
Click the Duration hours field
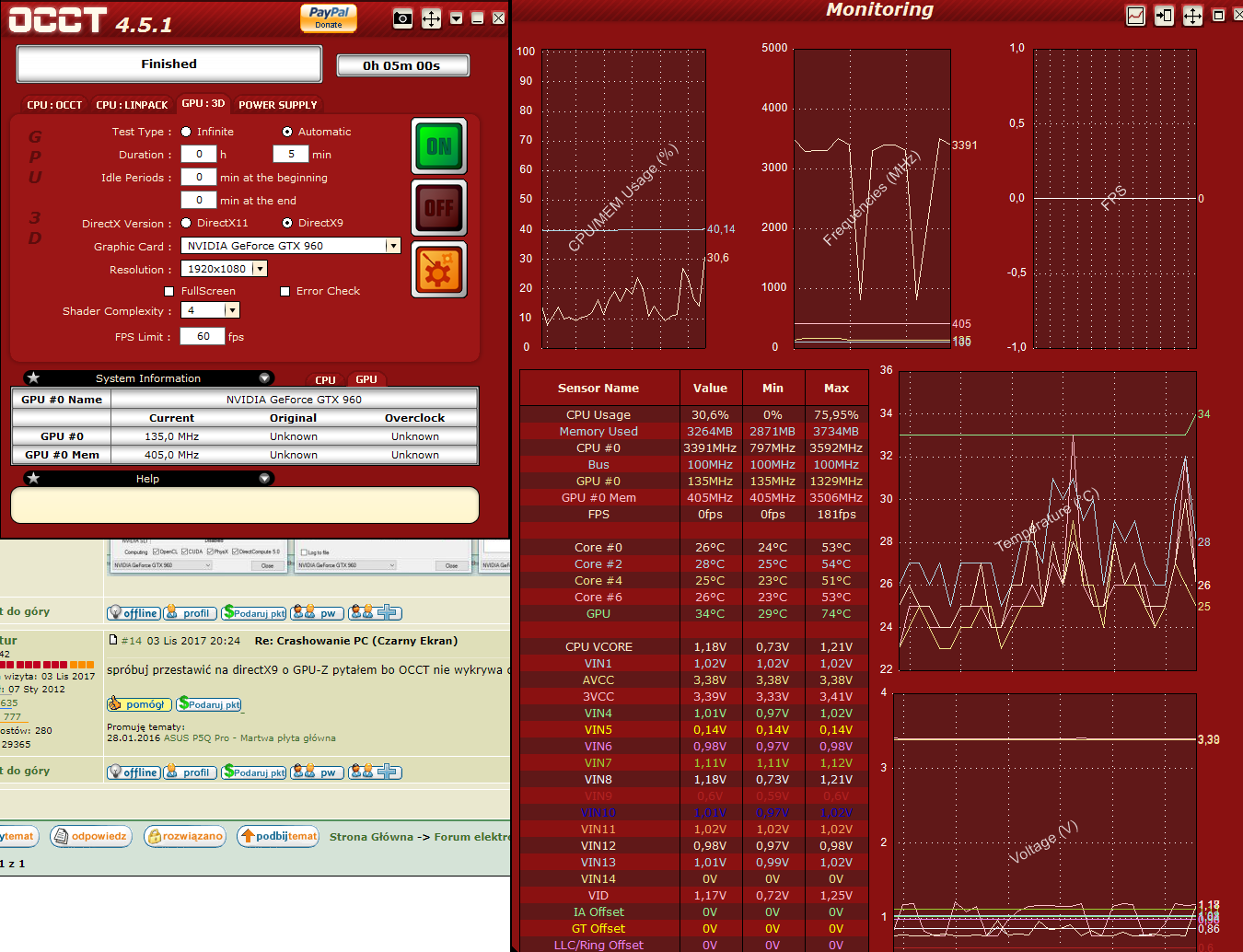point(199,155)
